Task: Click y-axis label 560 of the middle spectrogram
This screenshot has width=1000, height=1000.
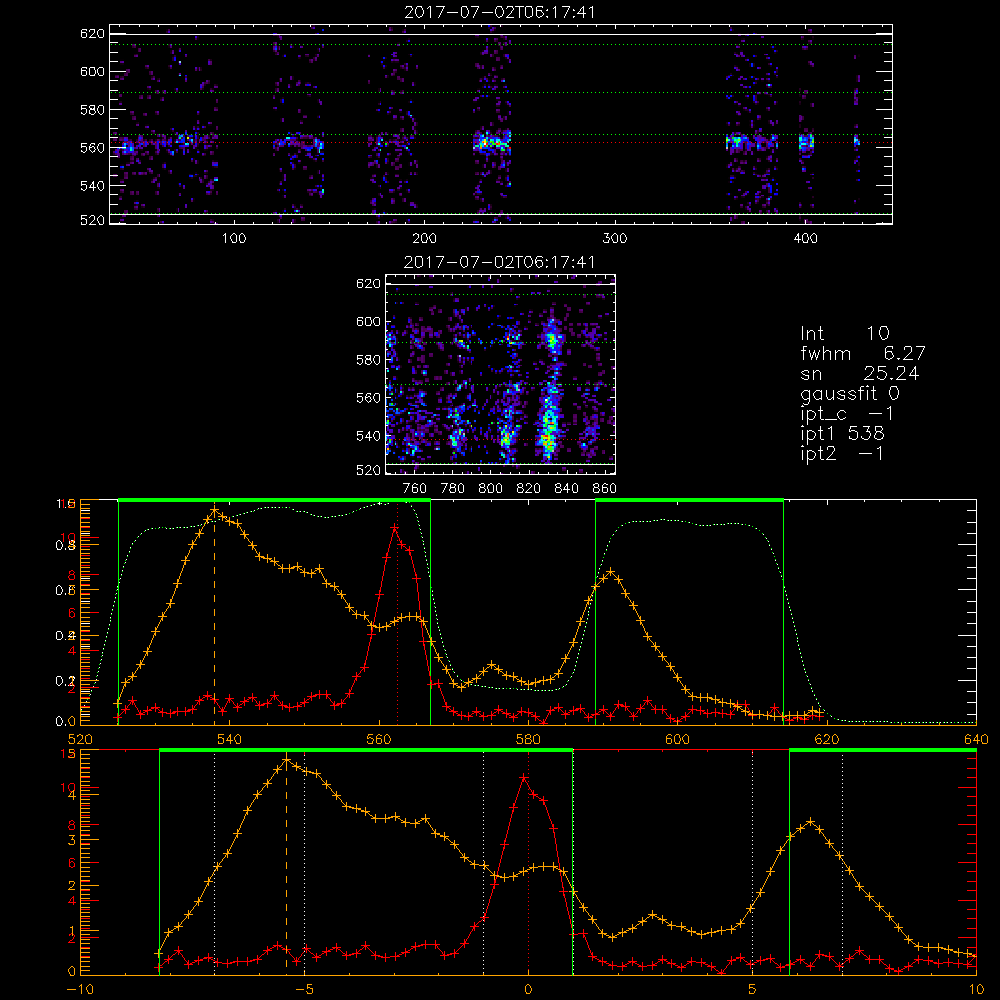Action: [368, 398]
